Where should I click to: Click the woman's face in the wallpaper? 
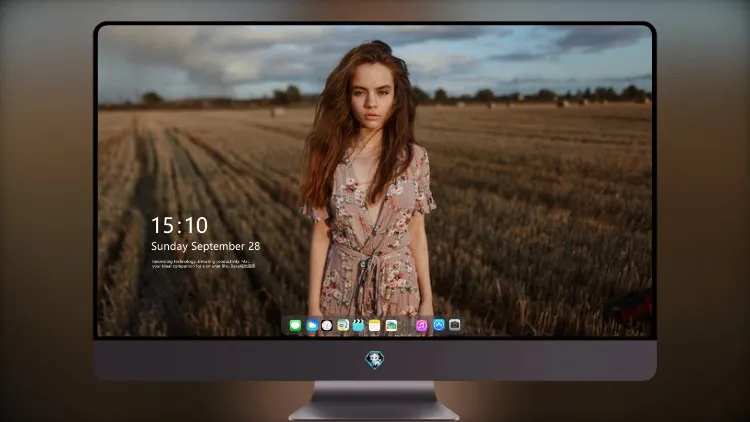click(372, 98)
